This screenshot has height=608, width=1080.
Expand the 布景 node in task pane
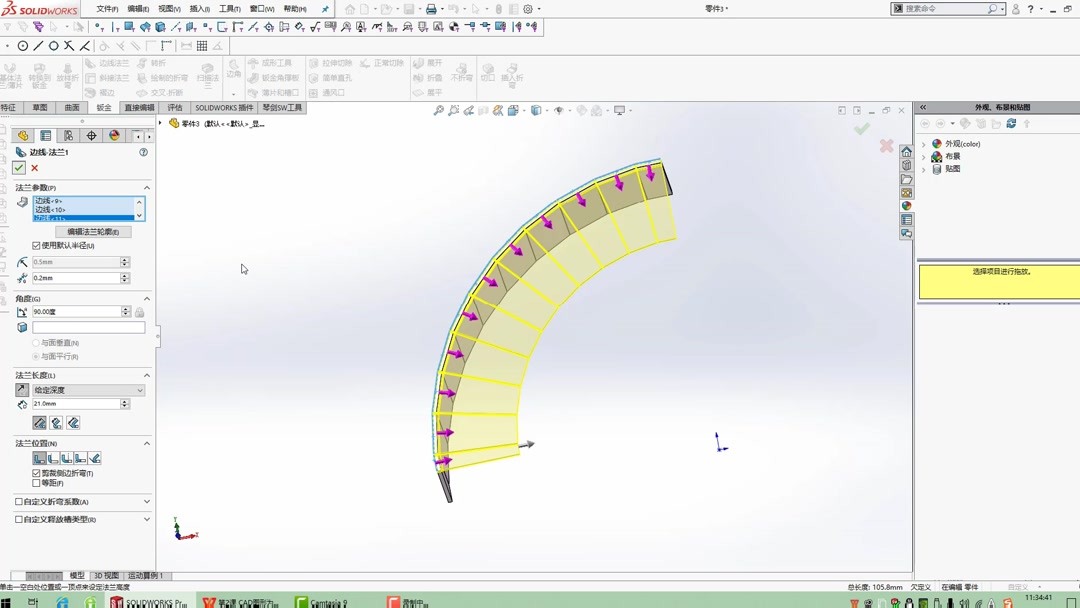923,155
